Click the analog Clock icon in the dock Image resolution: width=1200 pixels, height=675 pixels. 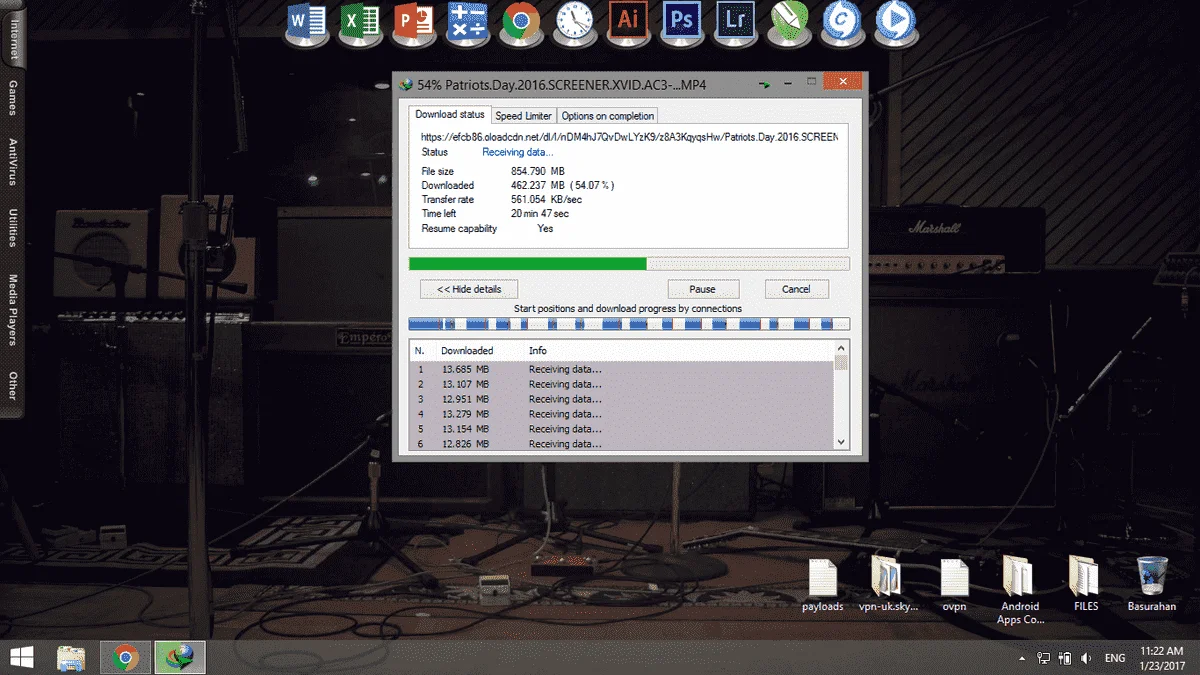pos(574,21)
